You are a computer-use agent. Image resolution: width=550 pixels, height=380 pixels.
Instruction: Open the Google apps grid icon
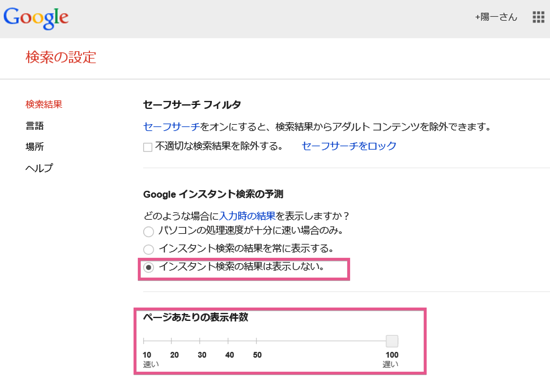click(538, 17)
